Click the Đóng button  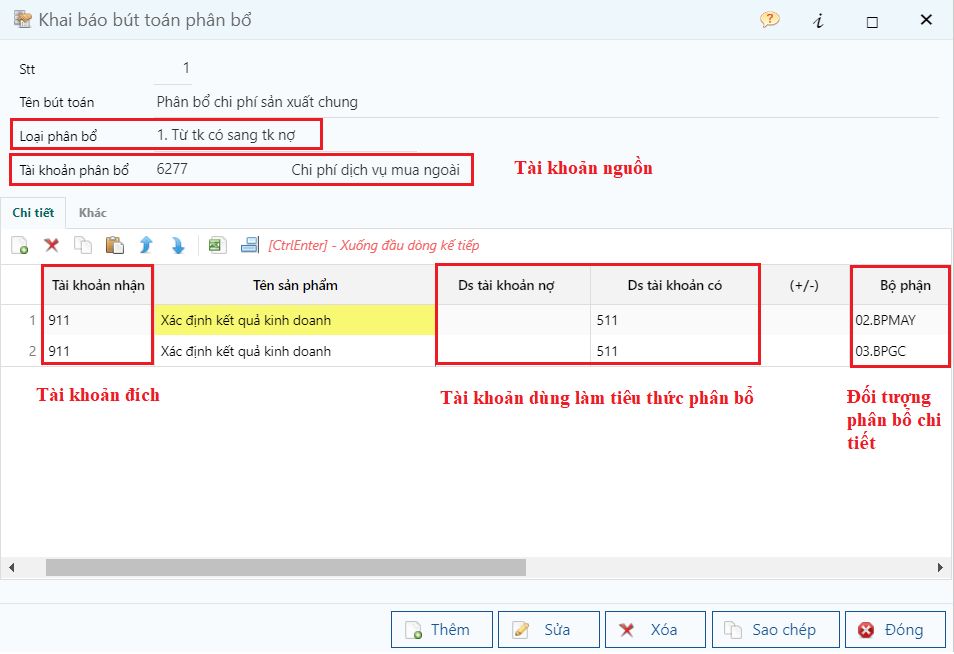(894, 630)
